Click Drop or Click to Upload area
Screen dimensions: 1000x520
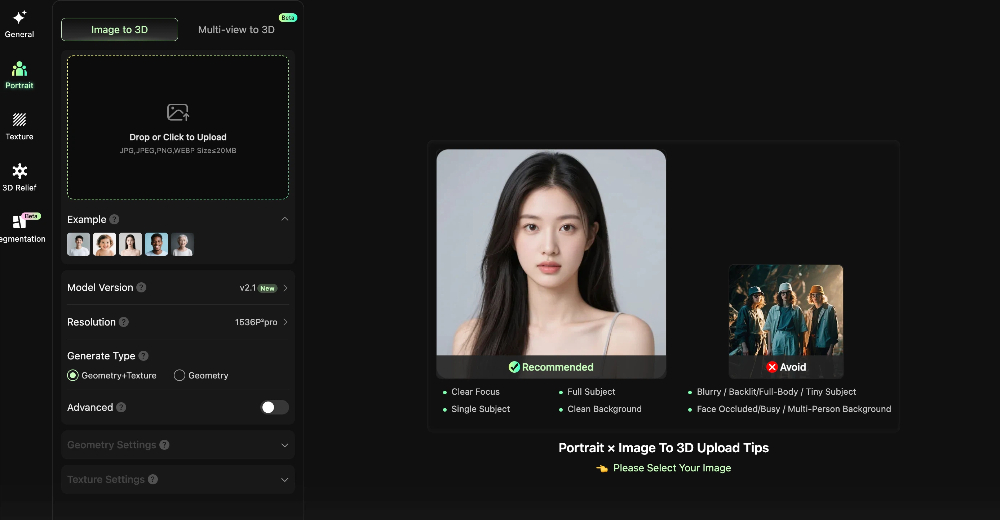point(178,137)
